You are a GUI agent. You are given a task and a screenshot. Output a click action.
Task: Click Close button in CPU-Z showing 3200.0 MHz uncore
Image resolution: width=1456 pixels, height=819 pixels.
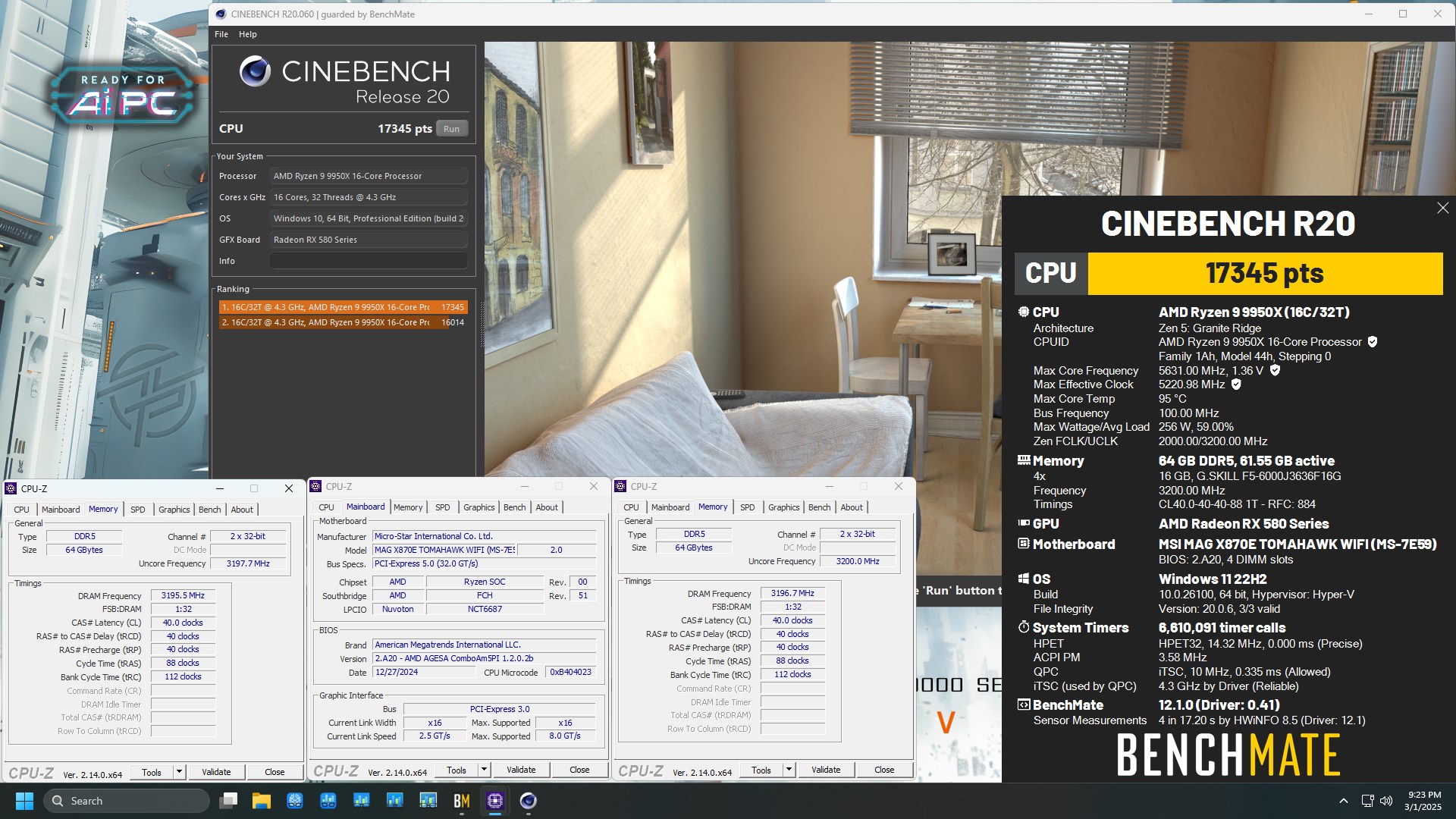(x=884, y=770)
